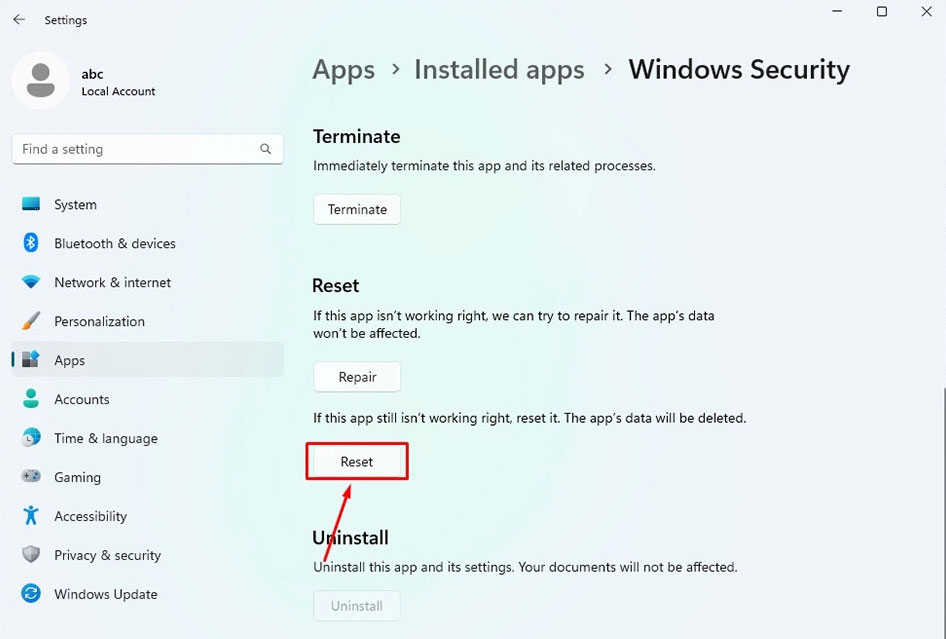946x639 pixels.
Task: Click the Network & internet Wi-Fi icon
Action: pos(32,282)
